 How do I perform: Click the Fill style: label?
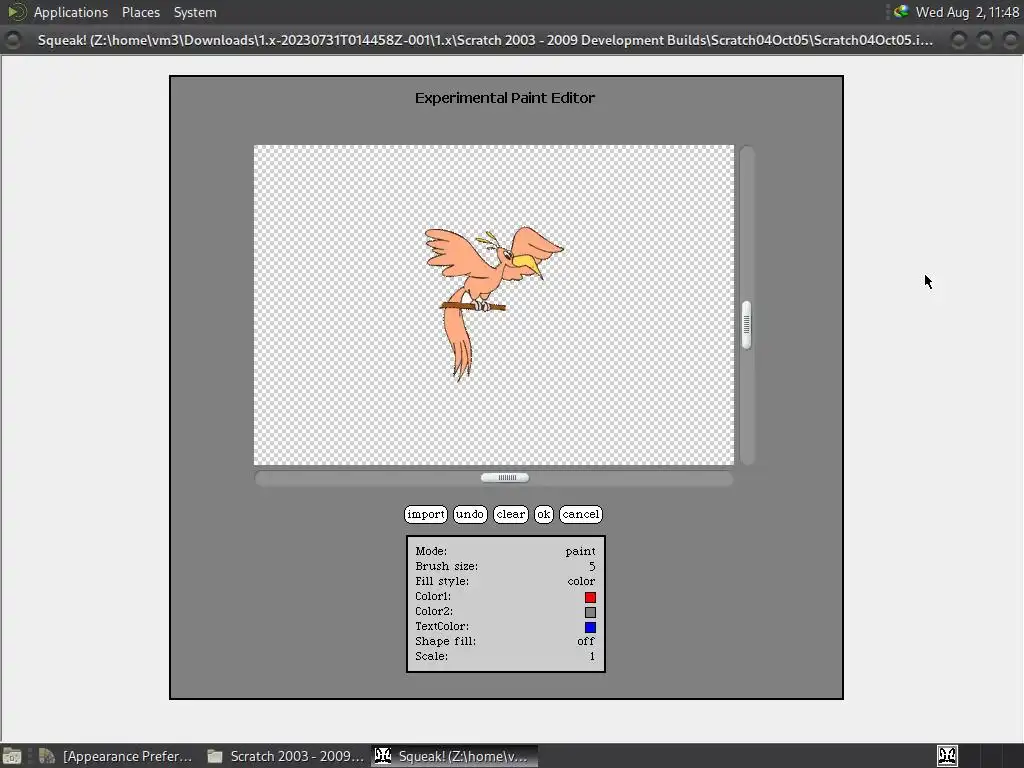coord(442,581)
